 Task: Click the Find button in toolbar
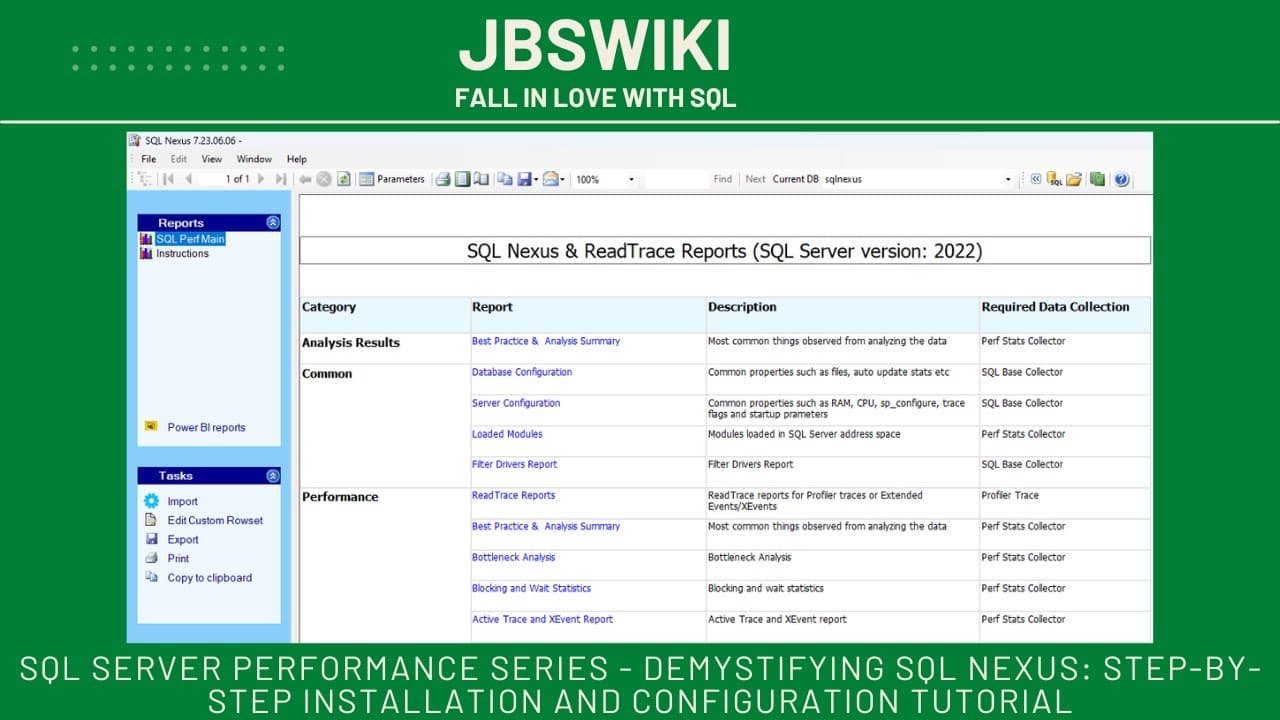coord(722,179)
